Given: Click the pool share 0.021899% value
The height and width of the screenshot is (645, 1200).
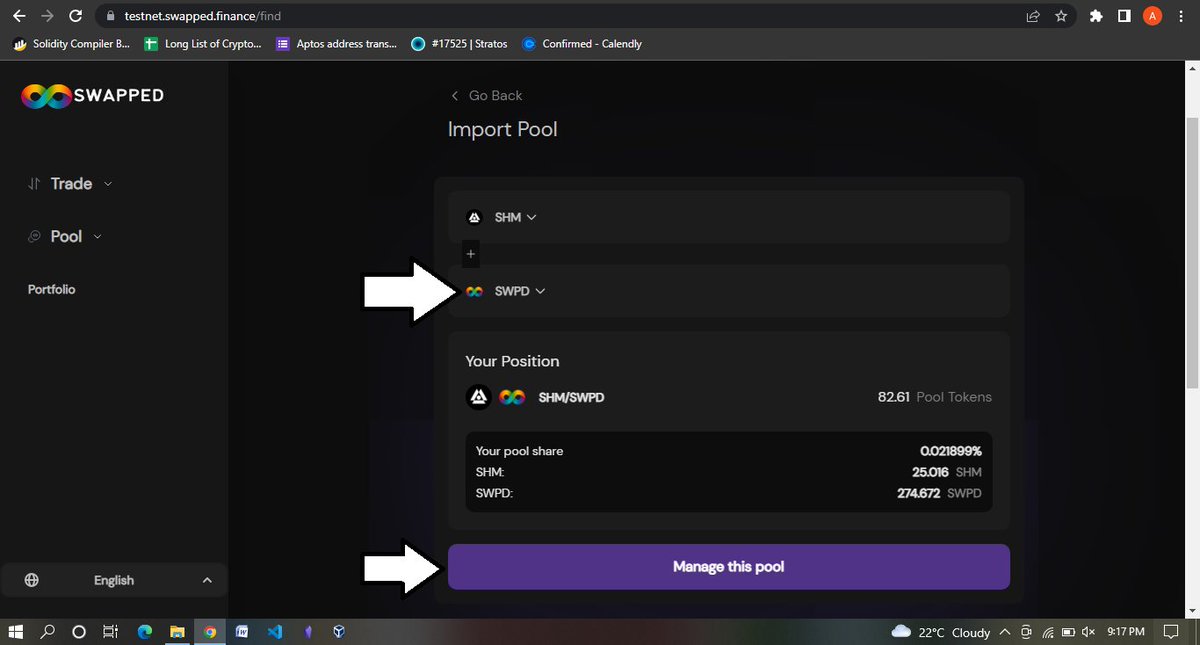Looking at the screenshot, I should tap(951, 451).
